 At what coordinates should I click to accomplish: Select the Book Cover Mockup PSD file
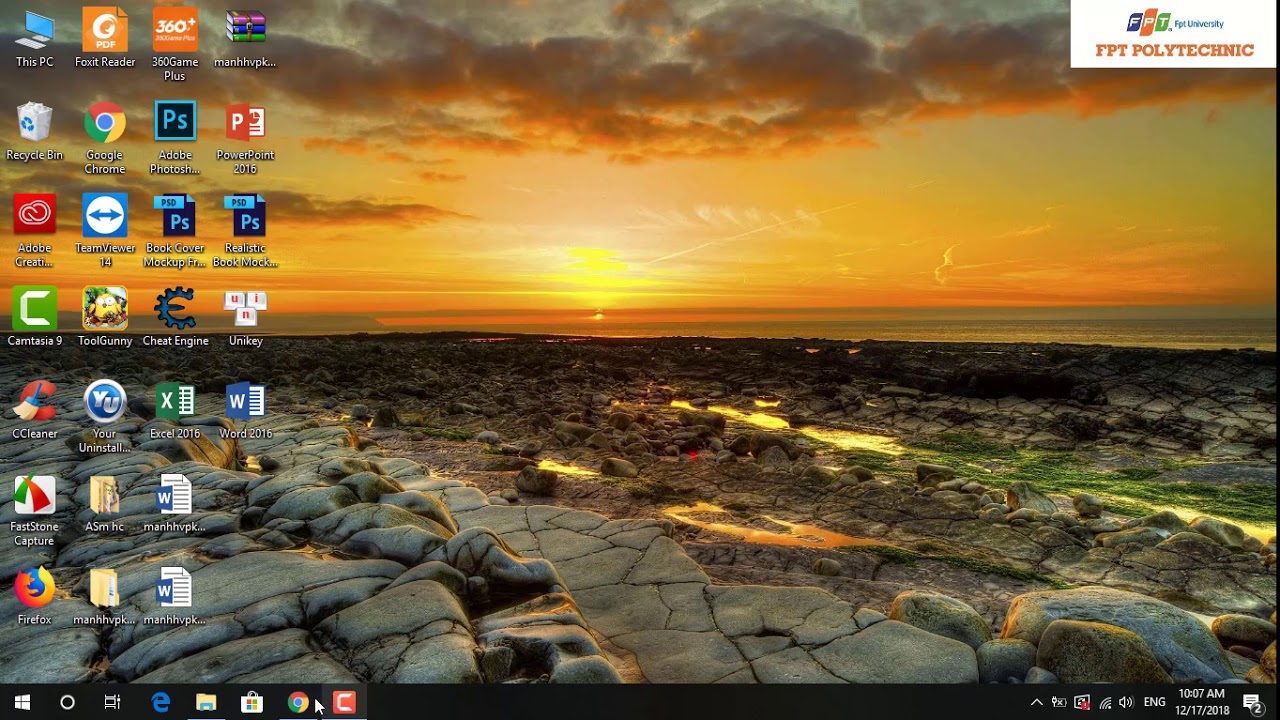point(175,232)
